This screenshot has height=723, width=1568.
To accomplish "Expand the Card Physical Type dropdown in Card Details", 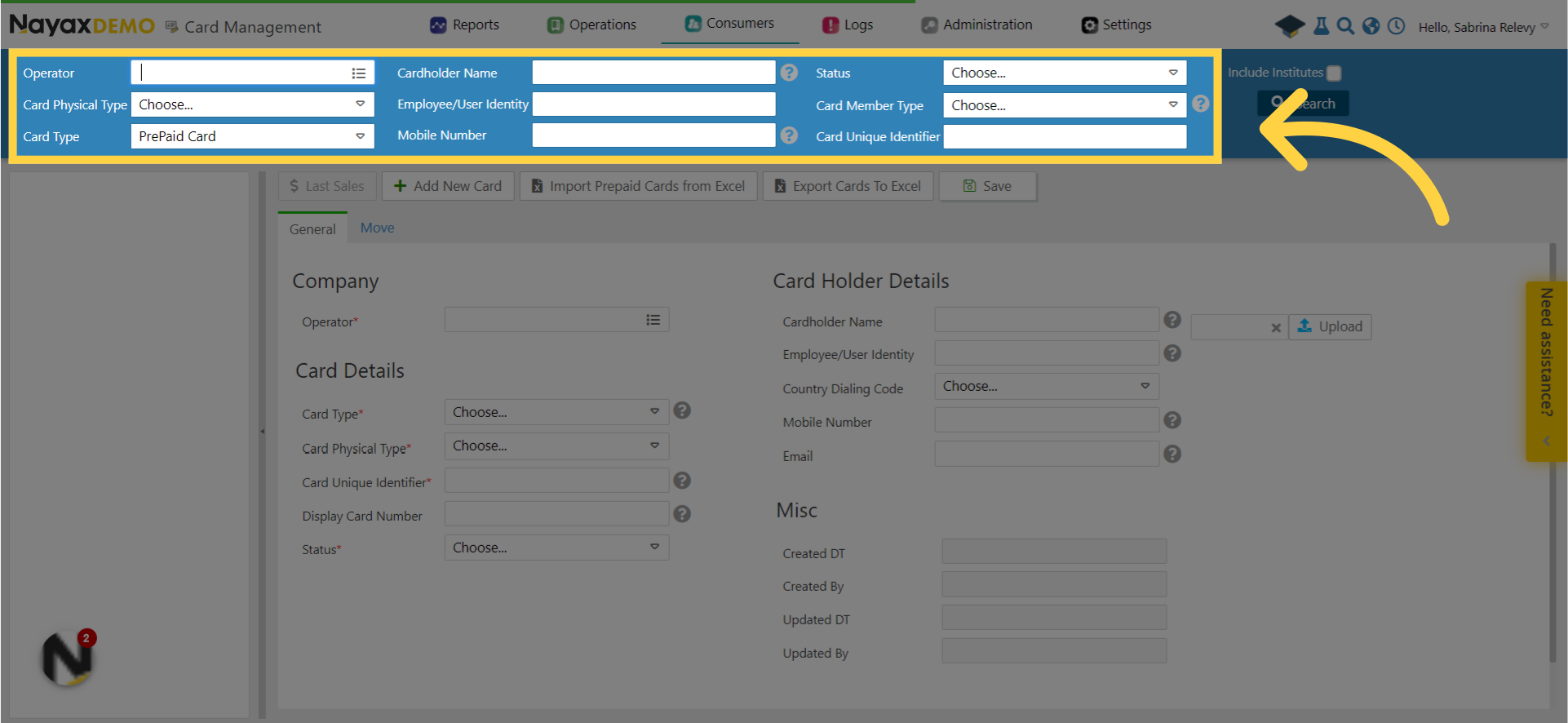I will 556,446.
